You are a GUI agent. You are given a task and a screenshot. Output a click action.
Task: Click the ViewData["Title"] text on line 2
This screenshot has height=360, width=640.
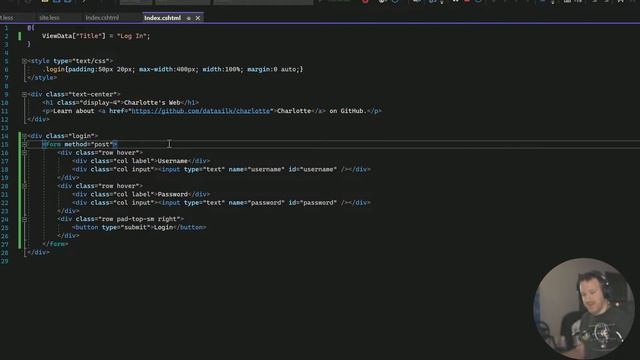(x=73, y=36)
